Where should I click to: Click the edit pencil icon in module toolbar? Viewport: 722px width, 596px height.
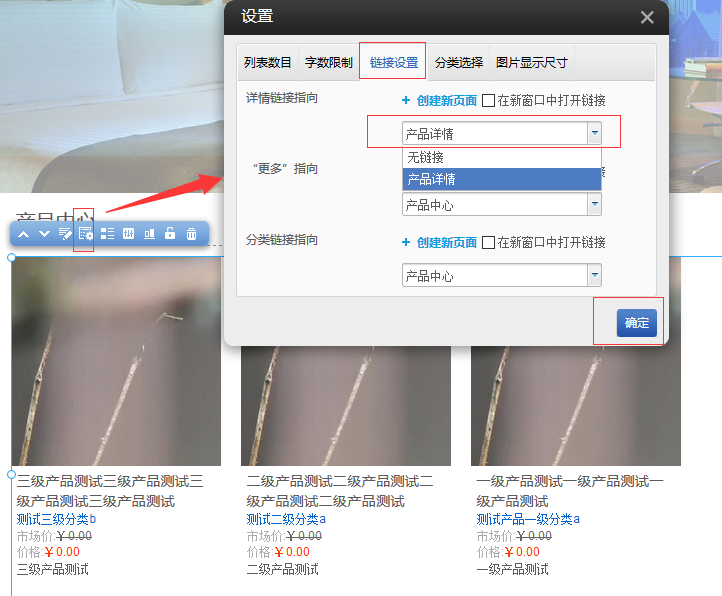pos(65,234)
